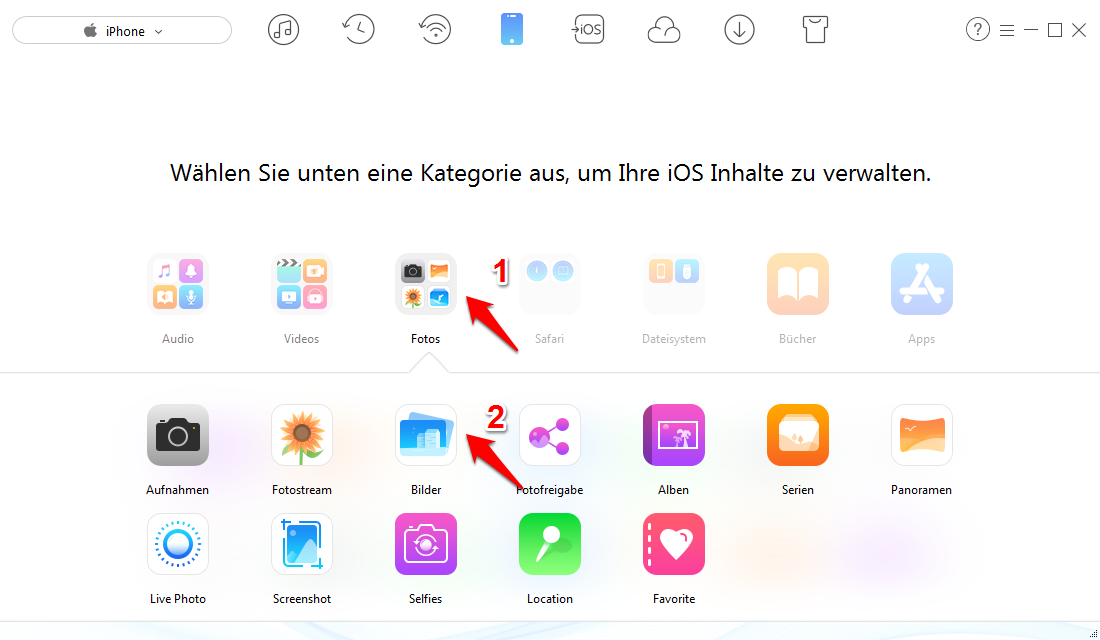Open the Bilder album
1100x640 pixels.
pyautogui.click(x=425, y=435)
